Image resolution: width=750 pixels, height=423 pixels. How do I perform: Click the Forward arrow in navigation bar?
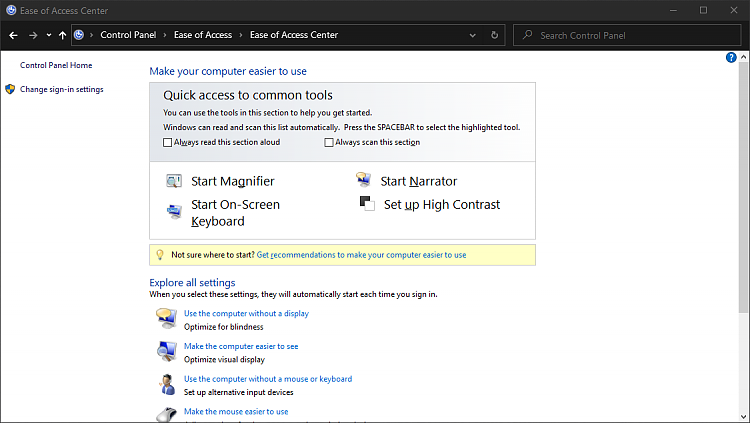coord(33,35)
